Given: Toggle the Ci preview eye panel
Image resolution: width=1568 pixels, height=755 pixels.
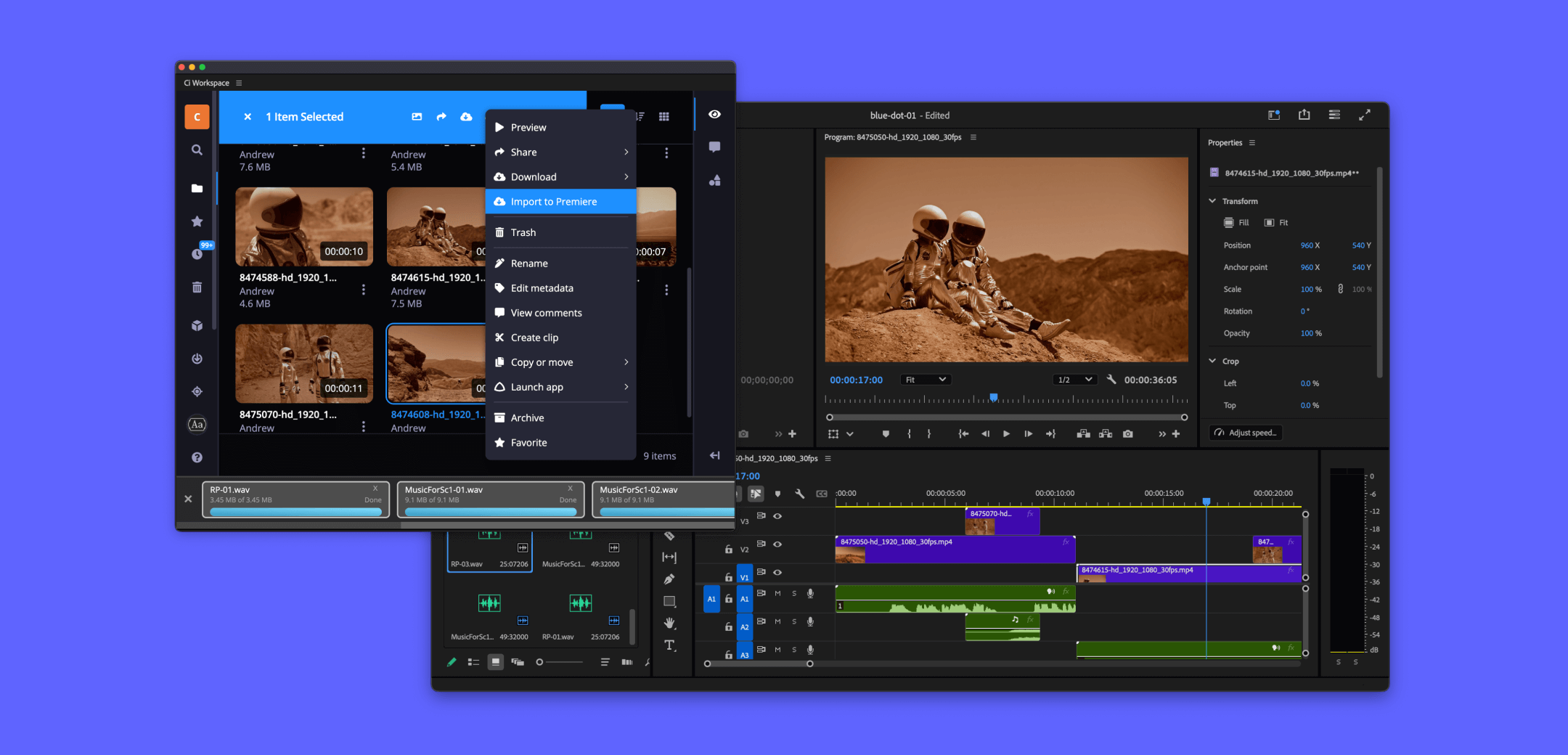Looking at the screenshot, I should [x=714, y=114].
